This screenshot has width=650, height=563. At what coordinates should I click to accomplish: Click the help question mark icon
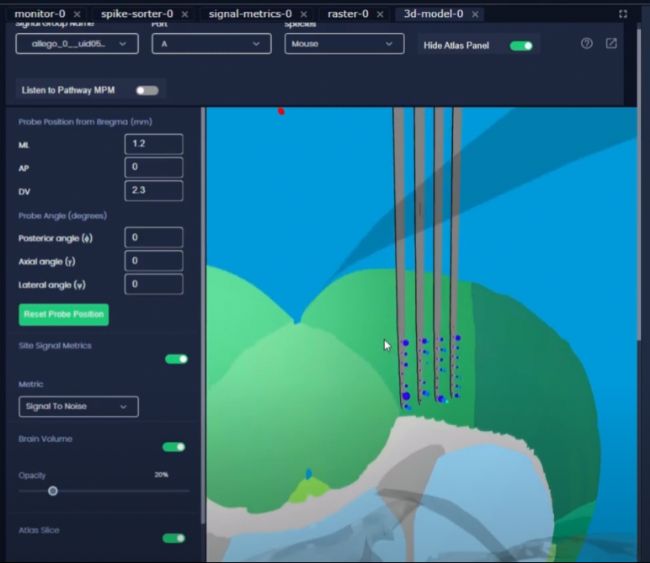tap(587, 44)
